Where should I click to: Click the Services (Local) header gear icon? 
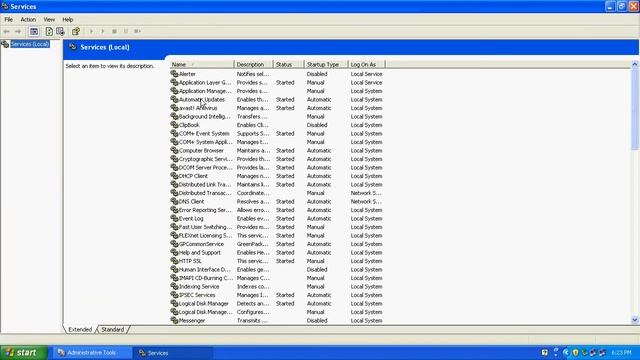pos(73,47)
